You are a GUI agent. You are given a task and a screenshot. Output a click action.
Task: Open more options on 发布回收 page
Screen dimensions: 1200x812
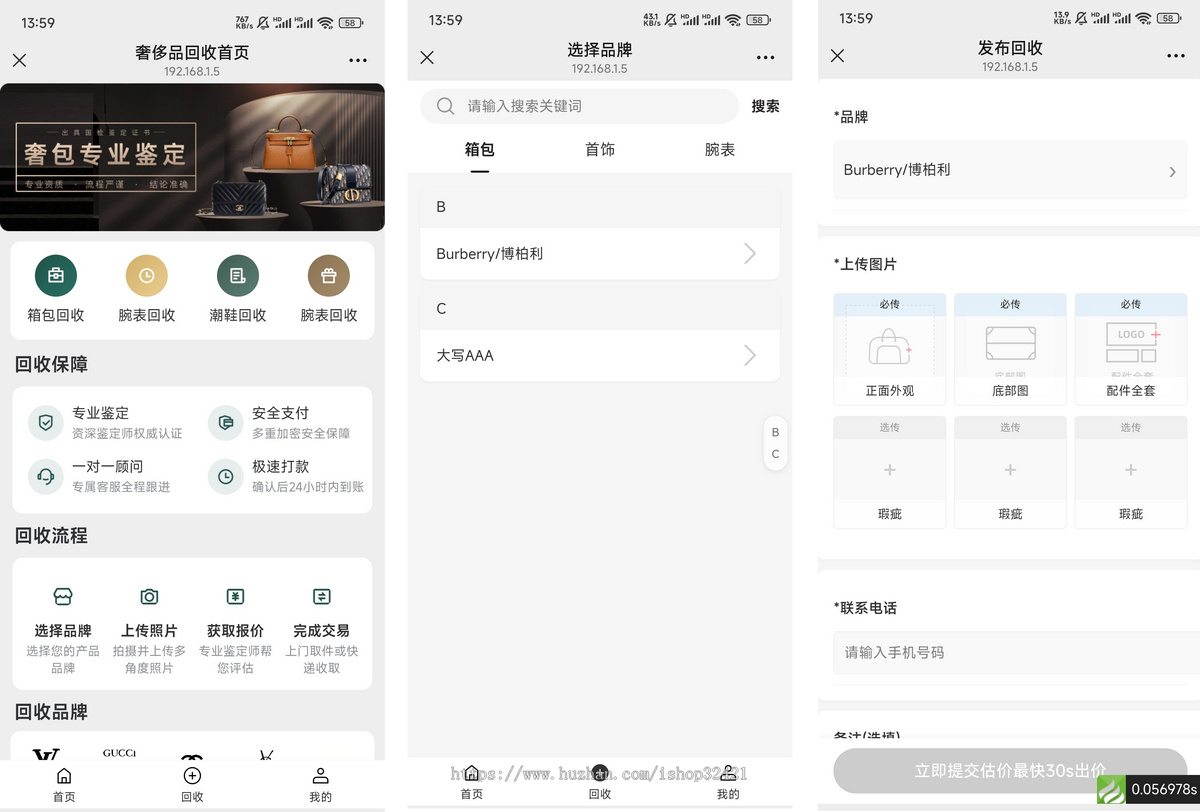coord(1176,55)
